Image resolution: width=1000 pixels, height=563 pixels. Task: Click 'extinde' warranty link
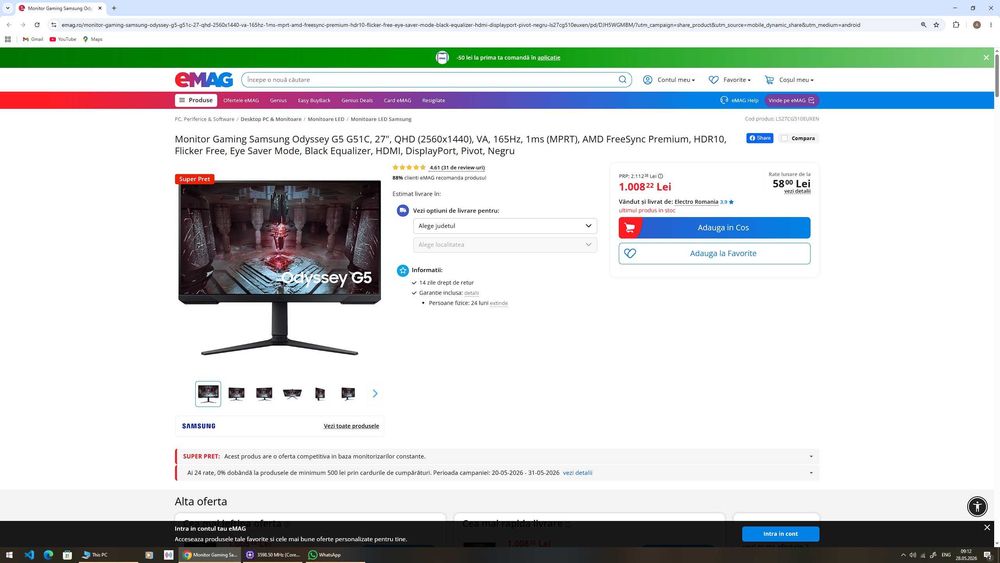pos(499,303)
